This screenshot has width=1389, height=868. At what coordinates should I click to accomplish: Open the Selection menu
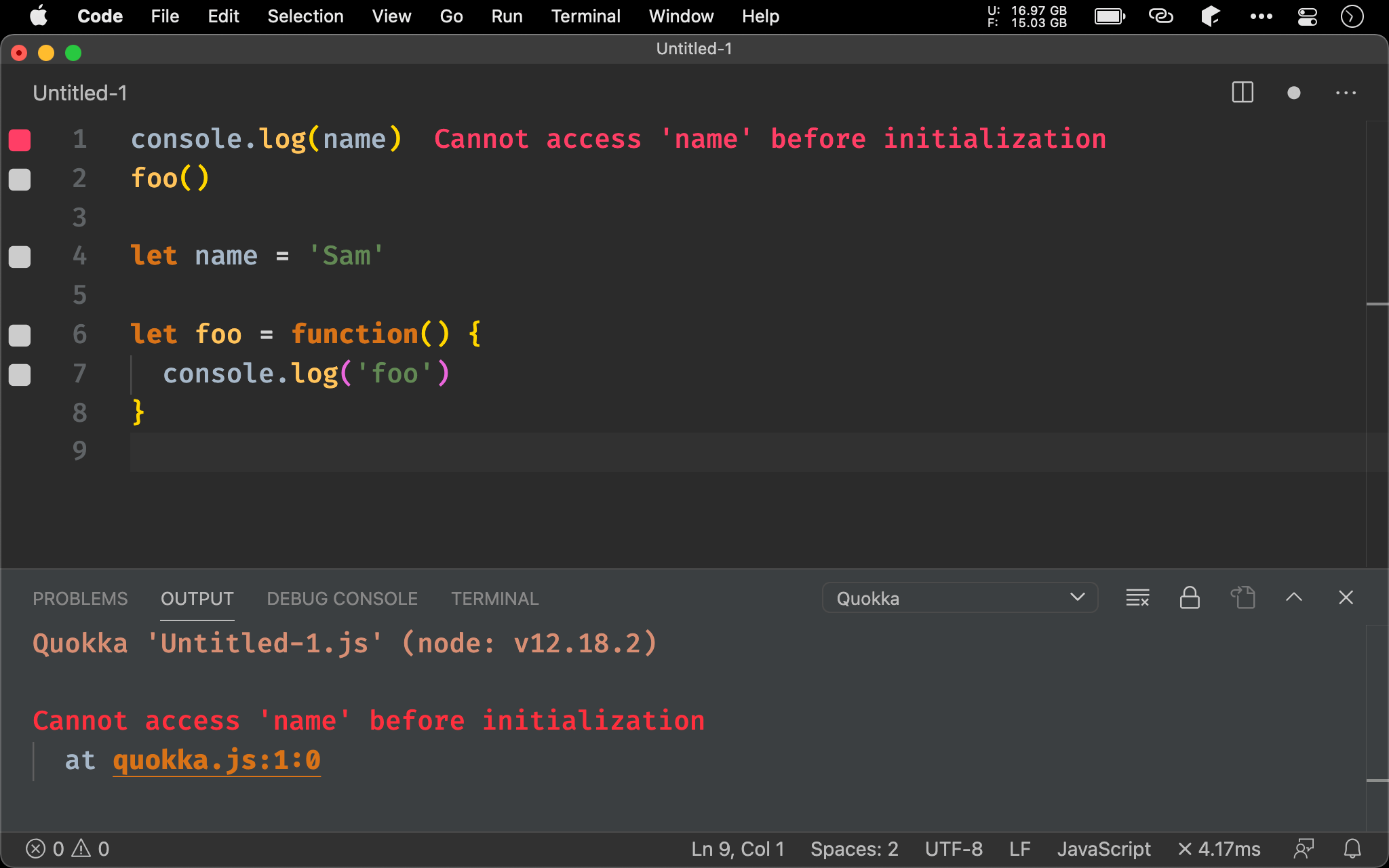coord(305,16)
